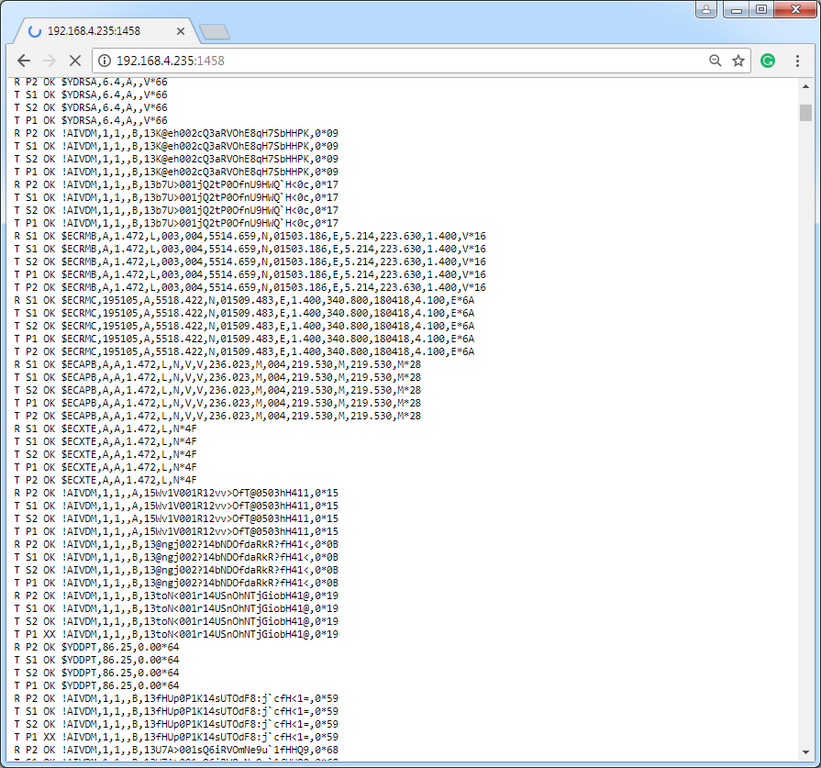View site information icon in address bar

pos(105,61)
